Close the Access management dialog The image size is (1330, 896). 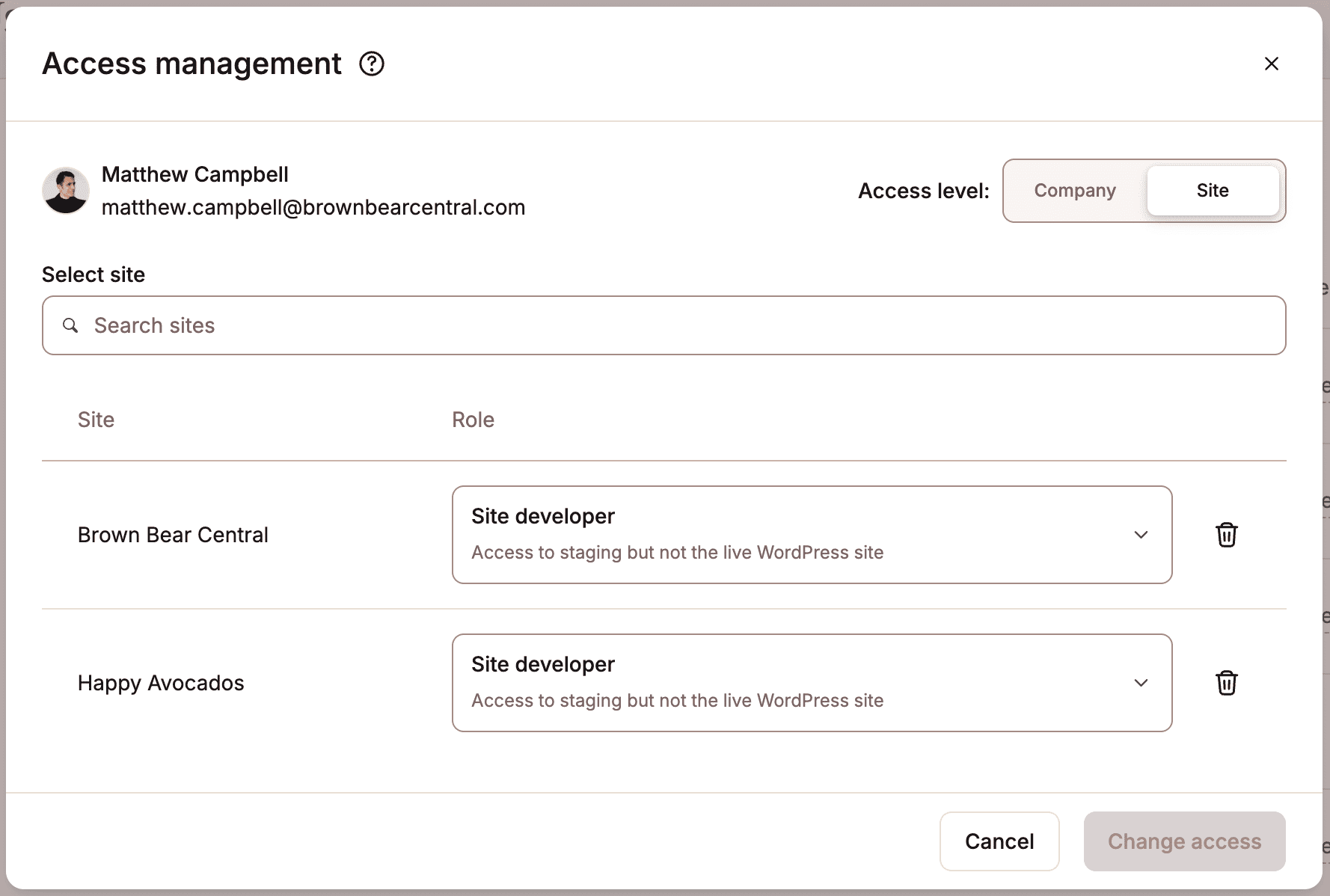coord(1271,64)
